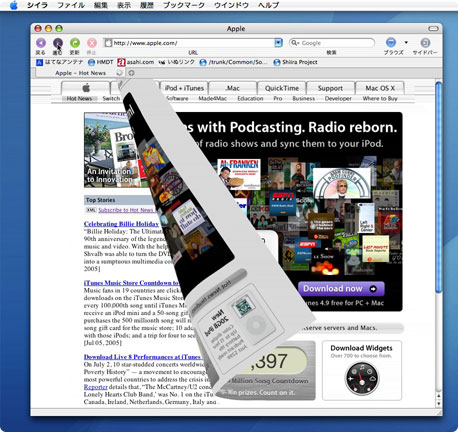Click the Developer sub-navigation link
The image size is (458, 432).
point(338,99)
